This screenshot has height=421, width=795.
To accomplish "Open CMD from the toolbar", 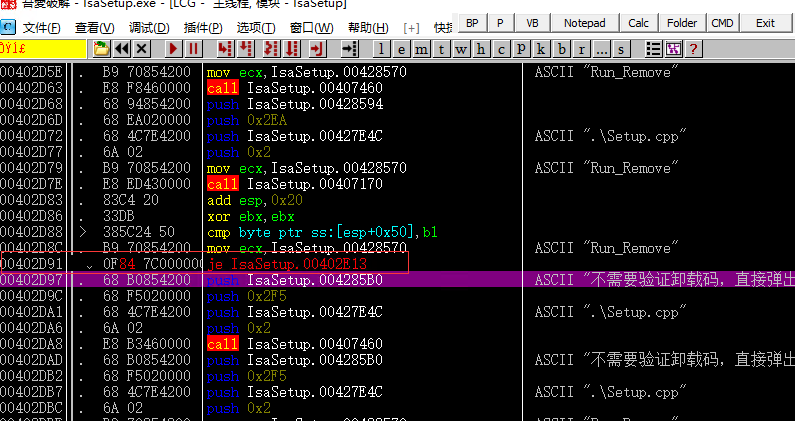I will point(722,23).
